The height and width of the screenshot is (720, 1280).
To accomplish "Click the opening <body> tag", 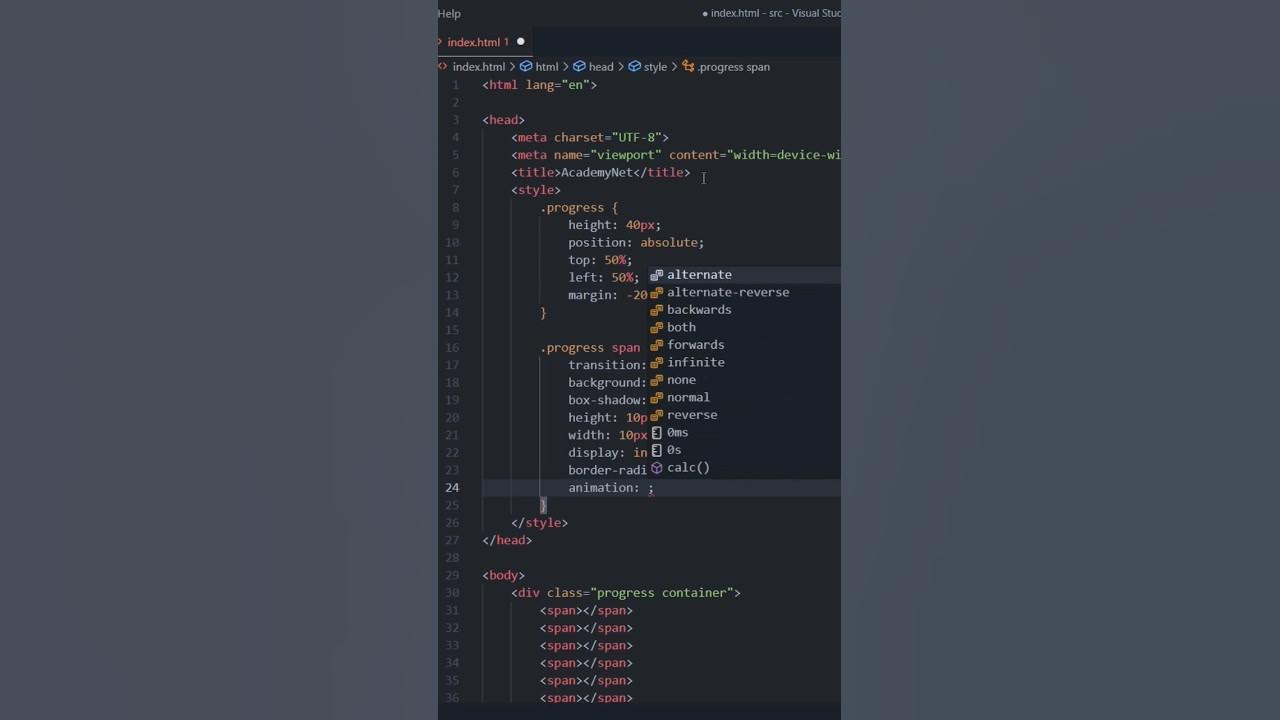I will [503, 575].
